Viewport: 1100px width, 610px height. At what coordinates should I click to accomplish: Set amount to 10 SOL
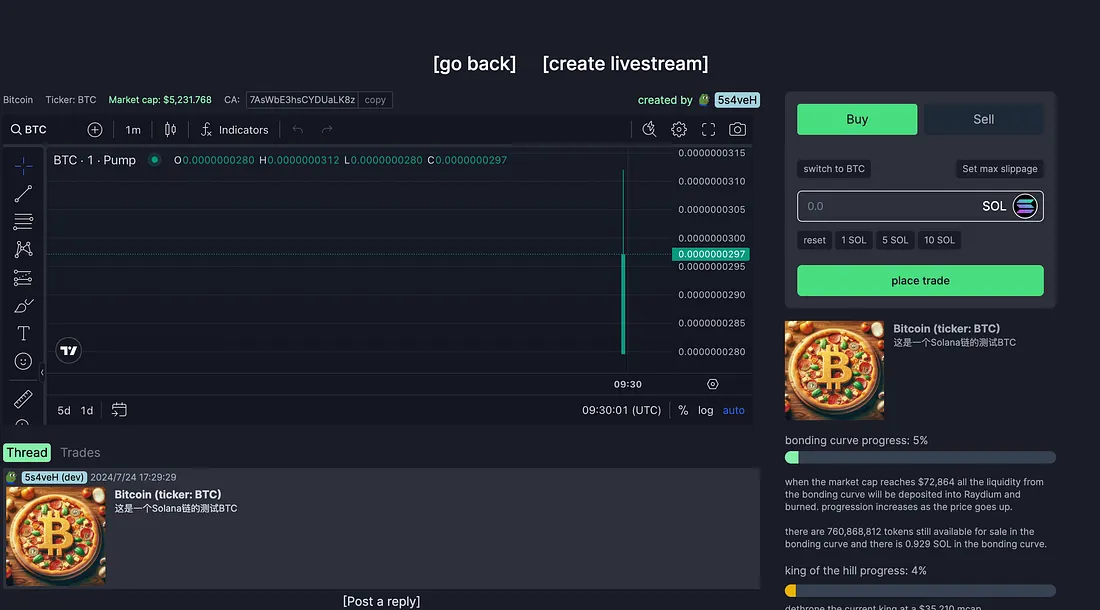(x=939, y=240)
